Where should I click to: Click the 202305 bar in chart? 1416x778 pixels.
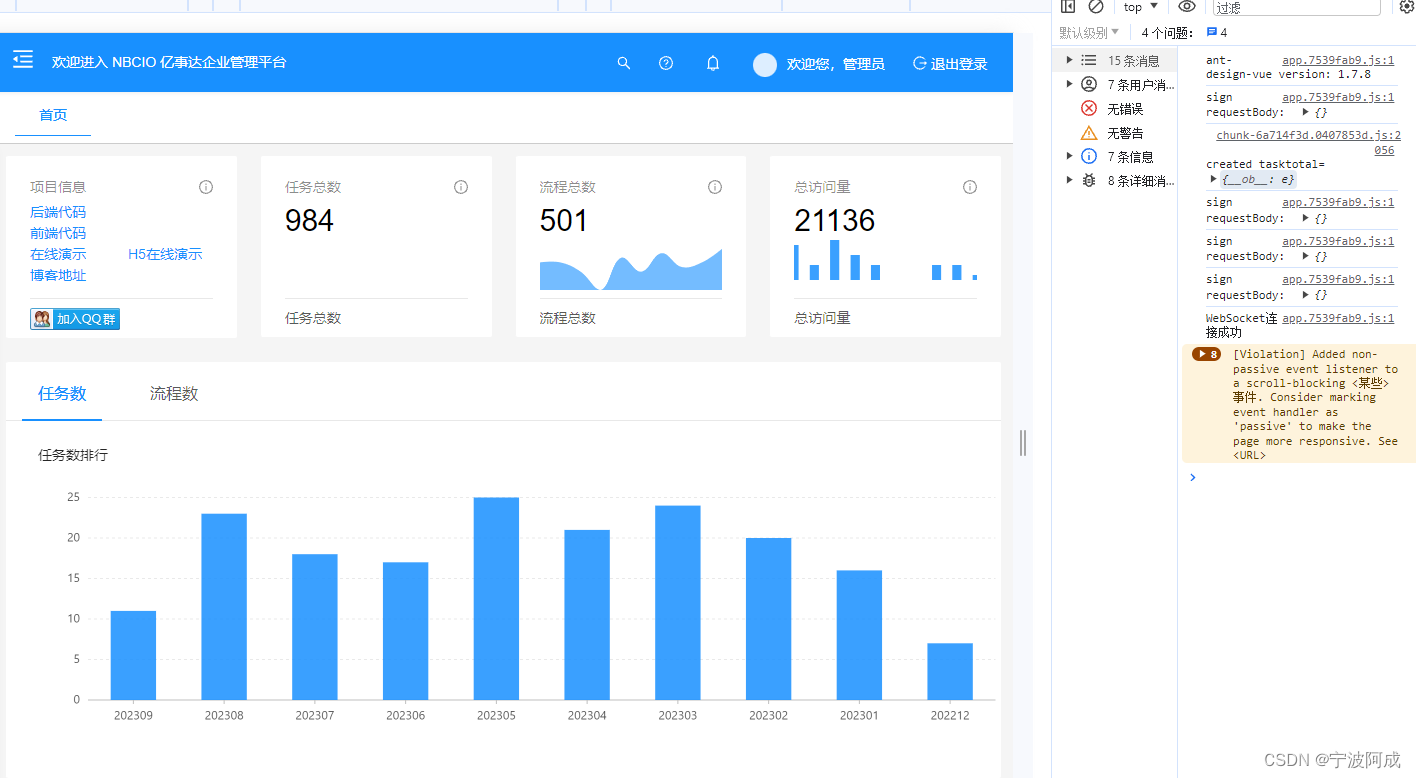click(x=496, y=599)
